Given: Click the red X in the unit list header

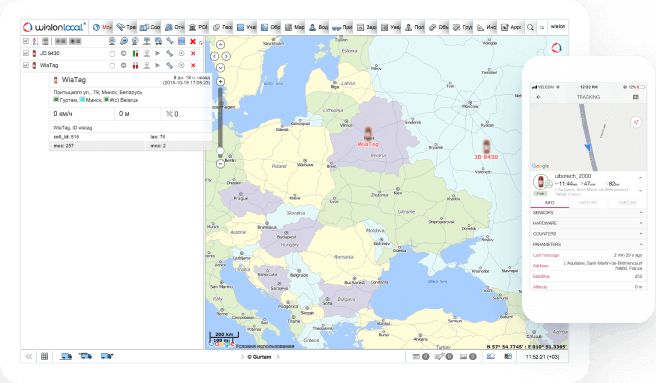Looking at the screenshot, I should (193, 41).
